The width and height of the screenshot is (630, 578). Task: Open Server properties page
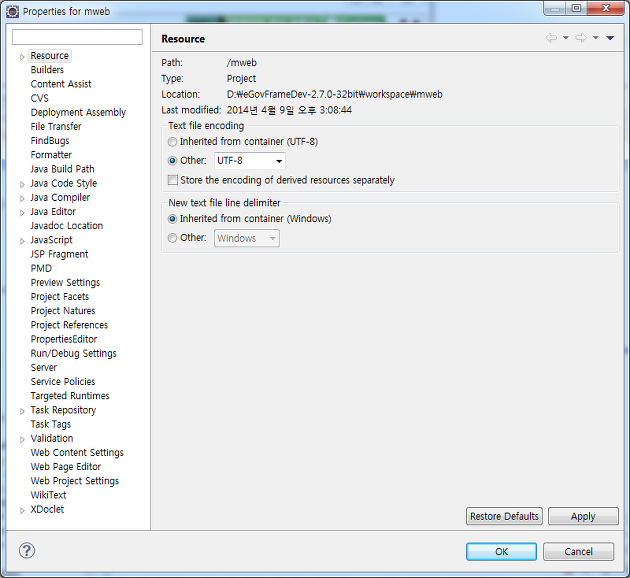[x=44, y=368]
